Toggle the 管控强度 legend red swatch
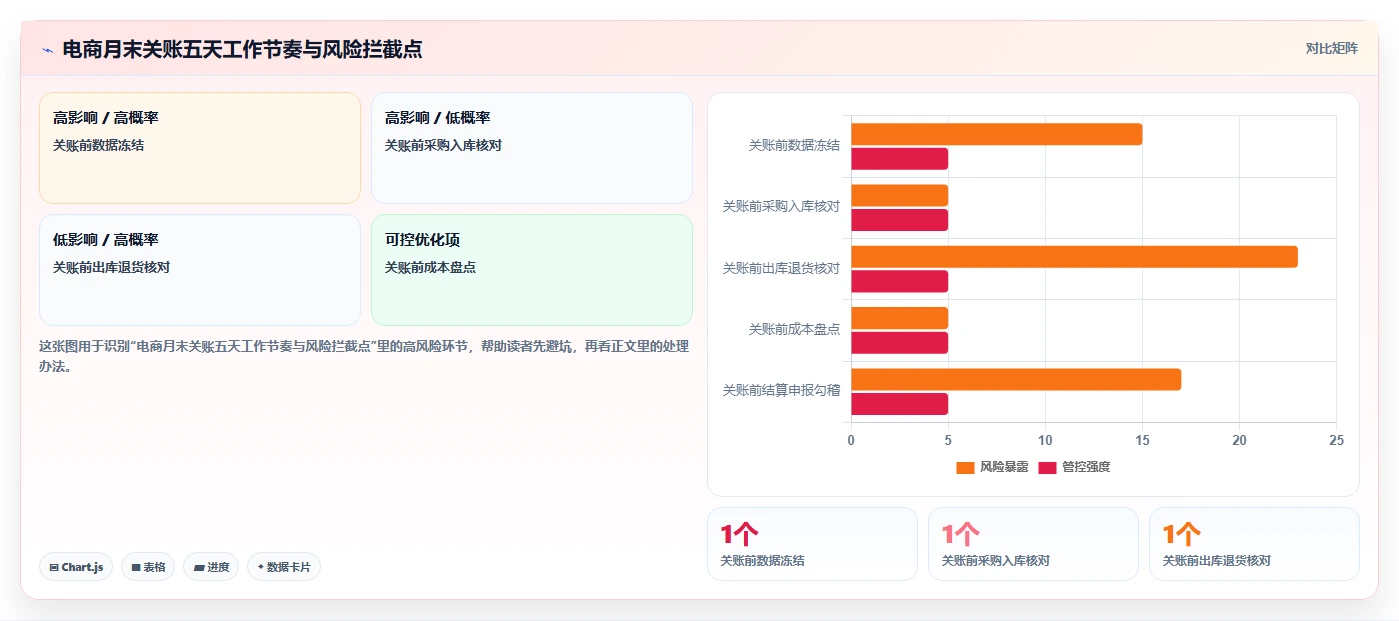This screenshot has height=621, width=1399. pos(1047,467)
